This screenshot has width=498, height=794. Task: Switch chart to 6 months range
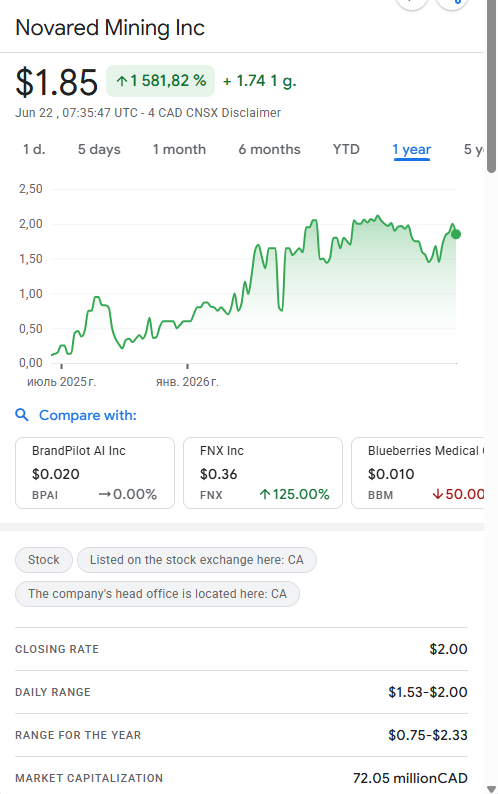pyautogui.click(x=270, y=149)
